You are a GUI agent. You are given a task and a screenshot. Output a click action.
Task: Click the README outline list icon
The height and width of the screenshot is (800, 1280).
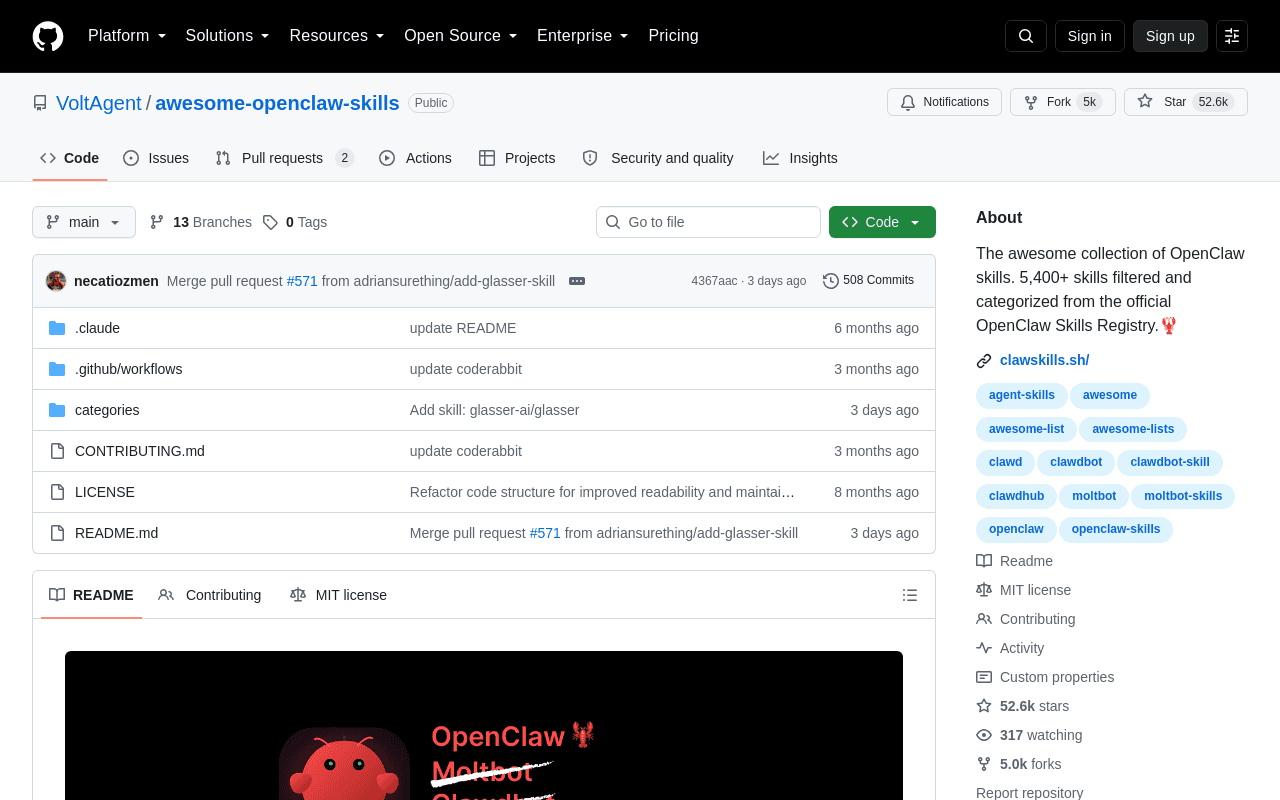pos(910,595)
